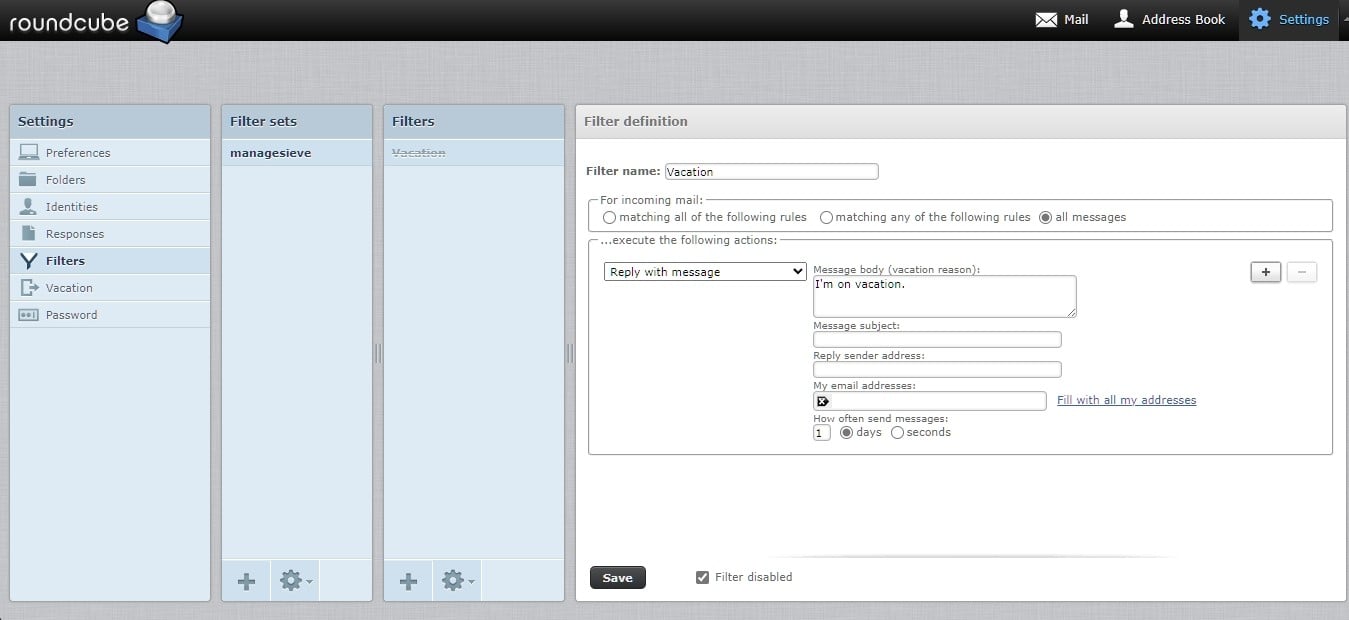Toggle the Filter disabled checkbox
The image size is (1349, 620).
point(703,577)
